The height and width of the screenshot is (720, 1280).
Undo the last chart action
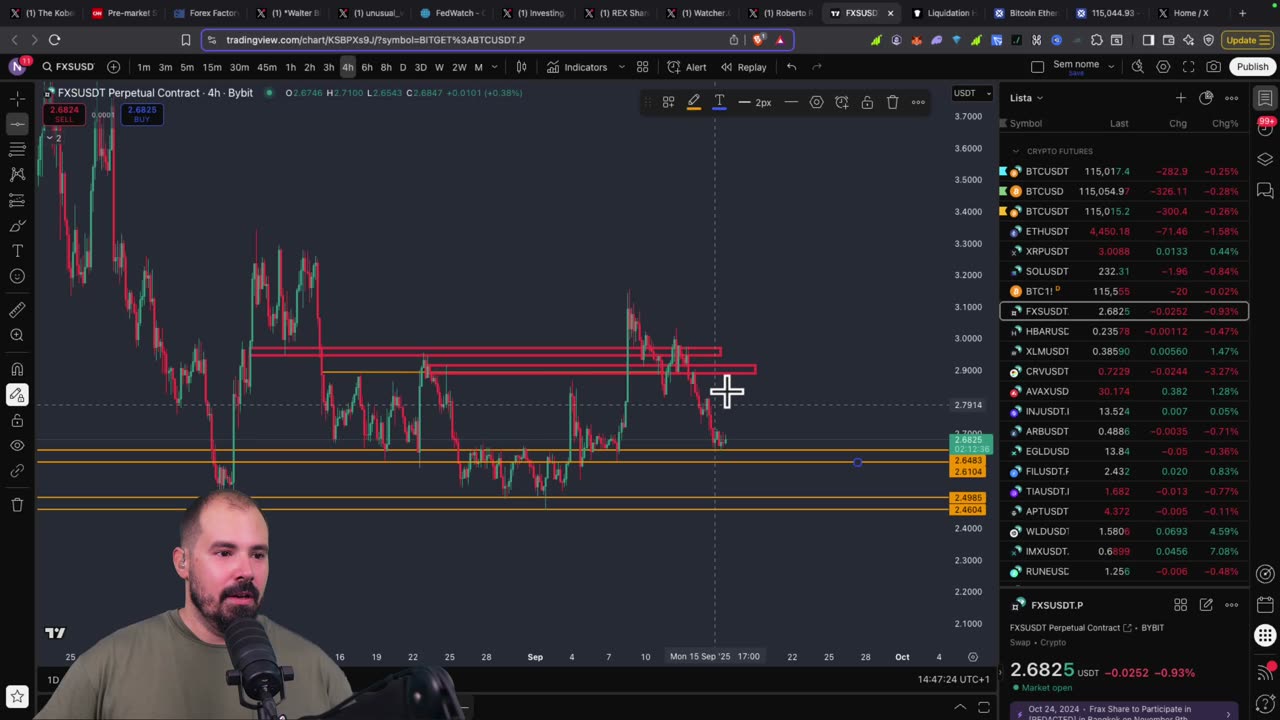(x=791, y=67)
